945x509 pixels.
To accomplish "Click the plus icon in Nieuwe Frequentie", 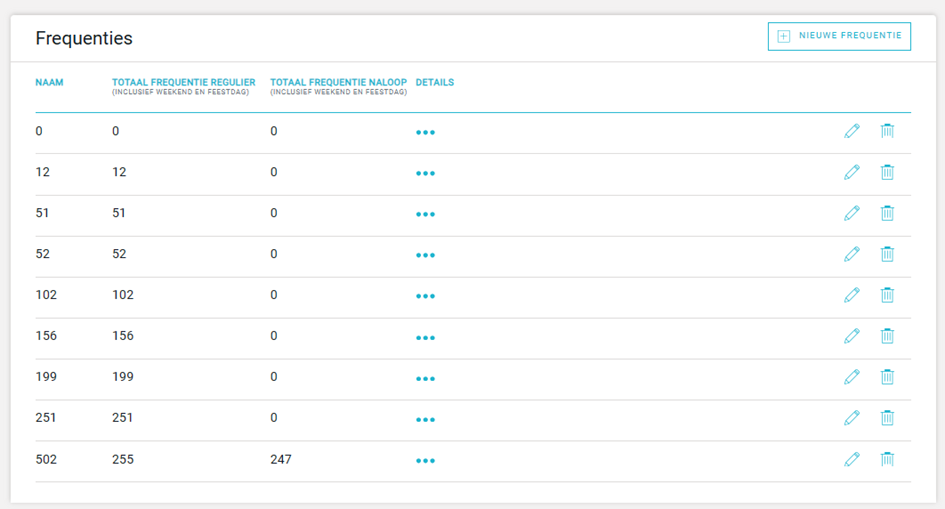I will [783, 36].
